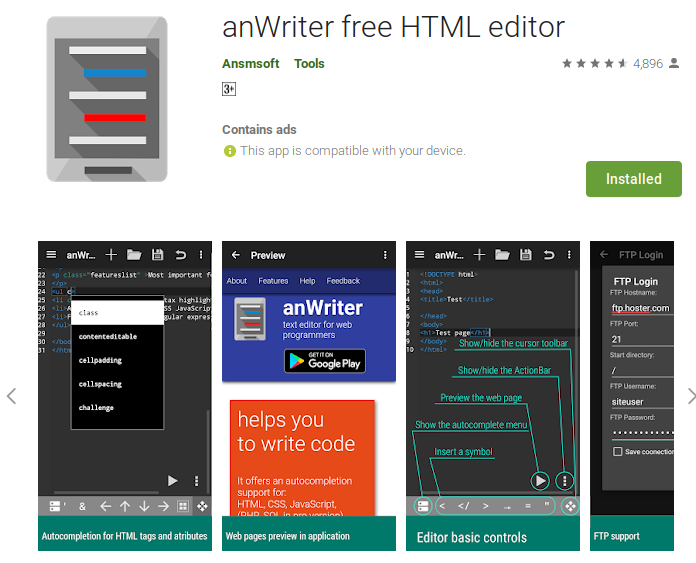Open the Tools category link
The height and width of the screenshot is (563, 696).
coord(309,63)
